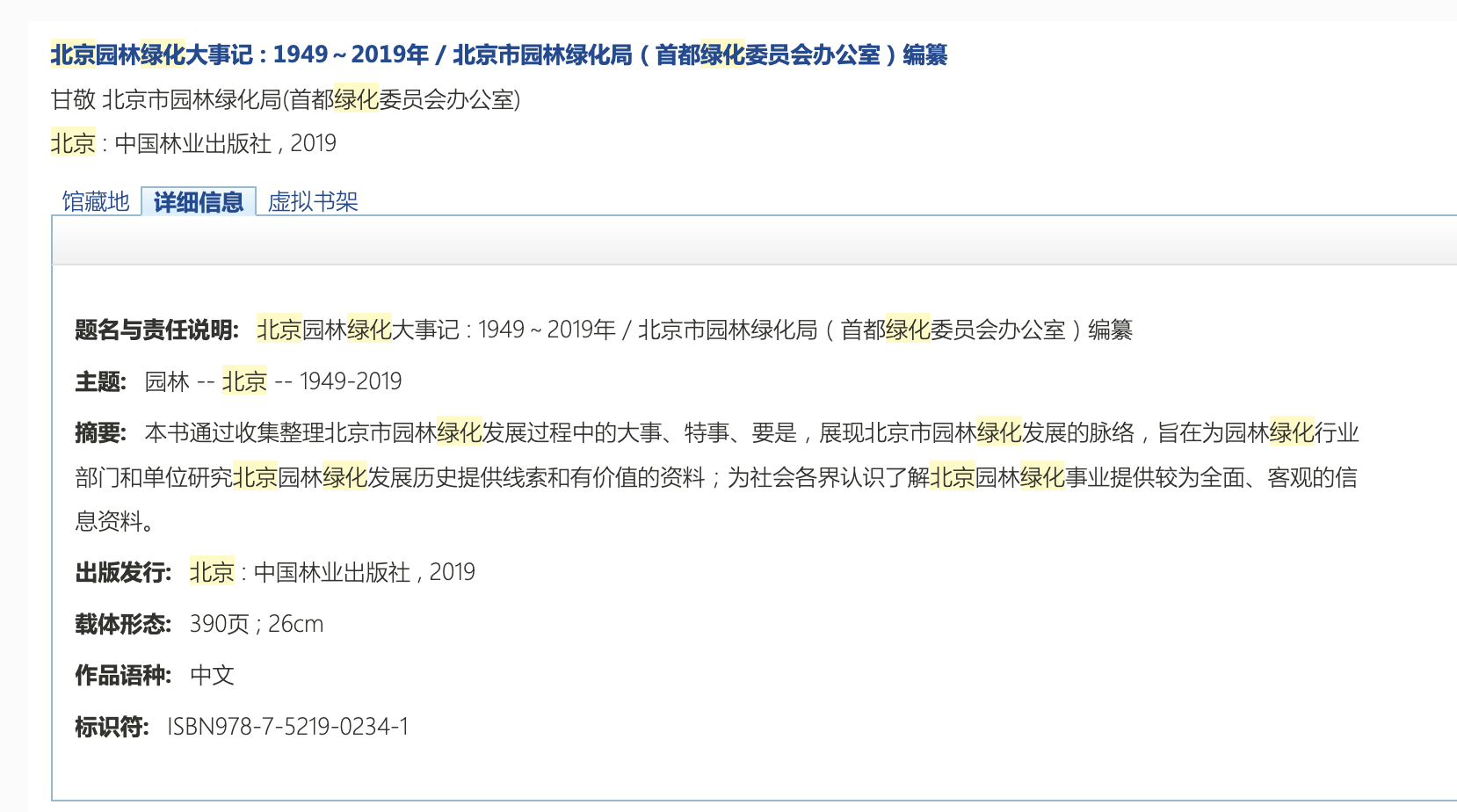The height and width of the screenshot is (812, 1457).
Task: Click the 标识符 field label
Action: coord(112,727)
